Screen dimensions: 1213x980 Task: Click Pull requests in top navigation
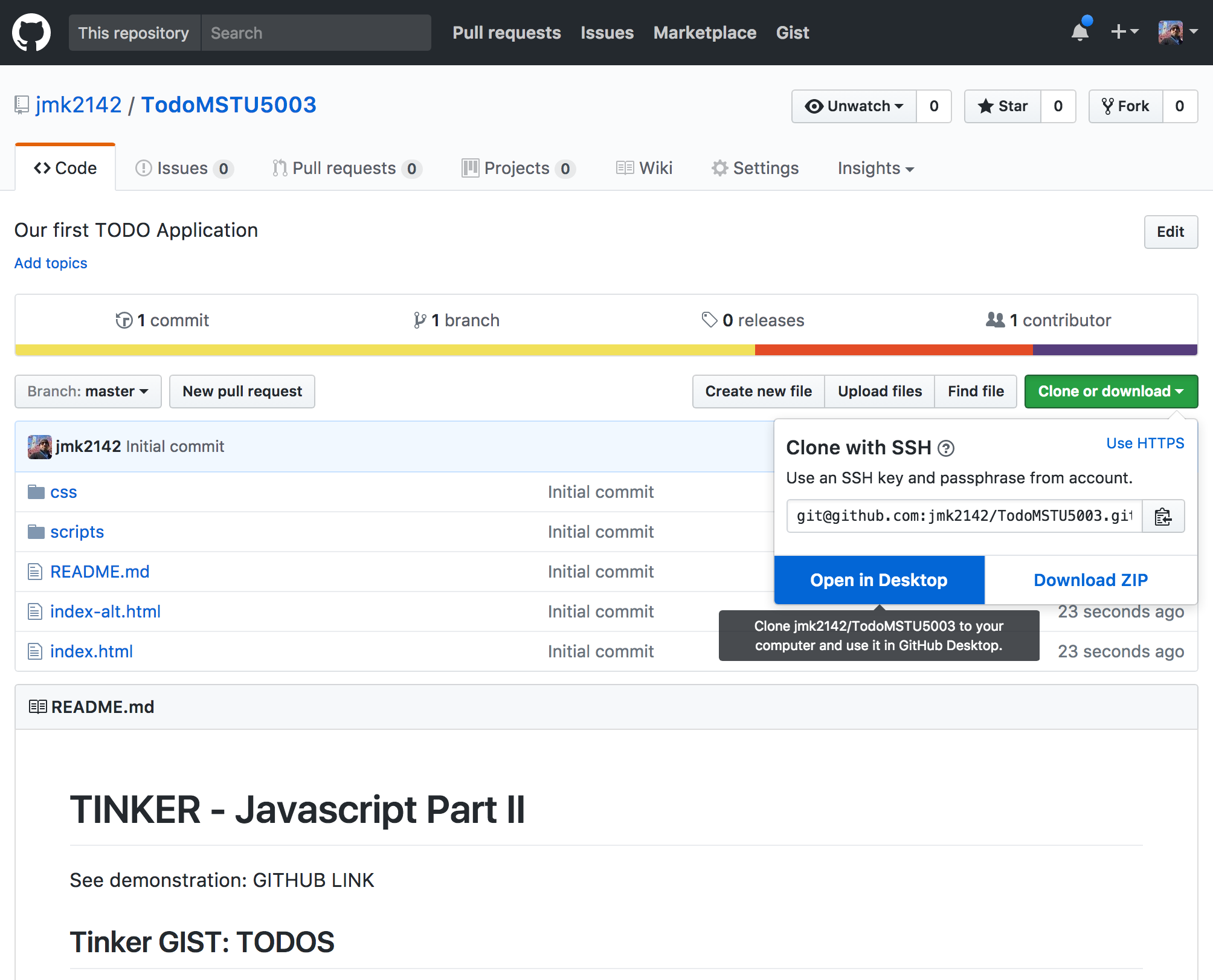pos(507,33)
